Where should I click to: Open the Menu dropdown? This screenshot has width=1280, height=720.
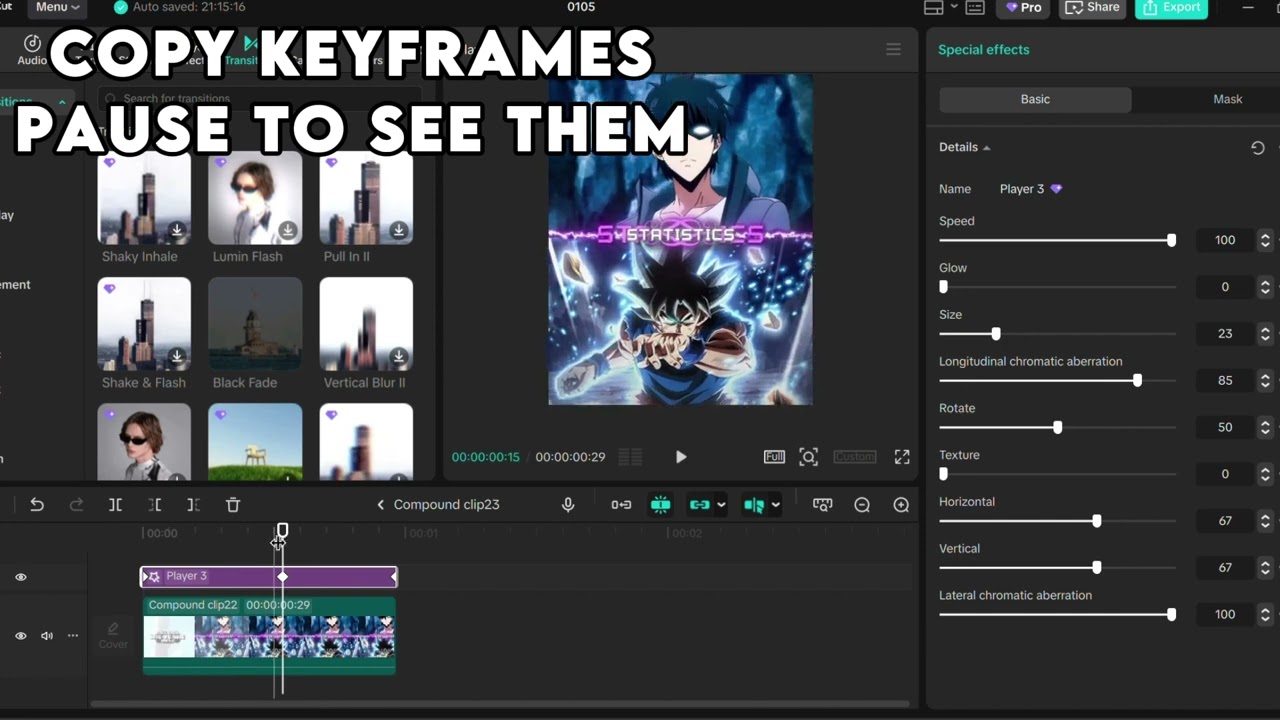tap(58, 7)
